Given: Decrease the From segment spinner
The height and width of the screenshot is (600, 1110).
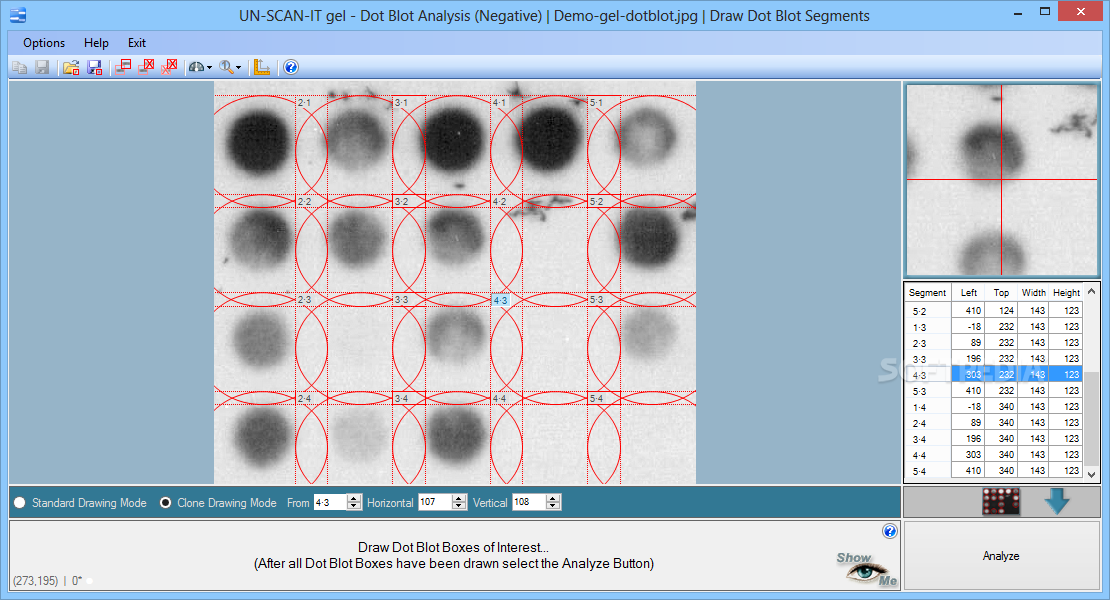Looking at the screenshot, I should [355, 507].
